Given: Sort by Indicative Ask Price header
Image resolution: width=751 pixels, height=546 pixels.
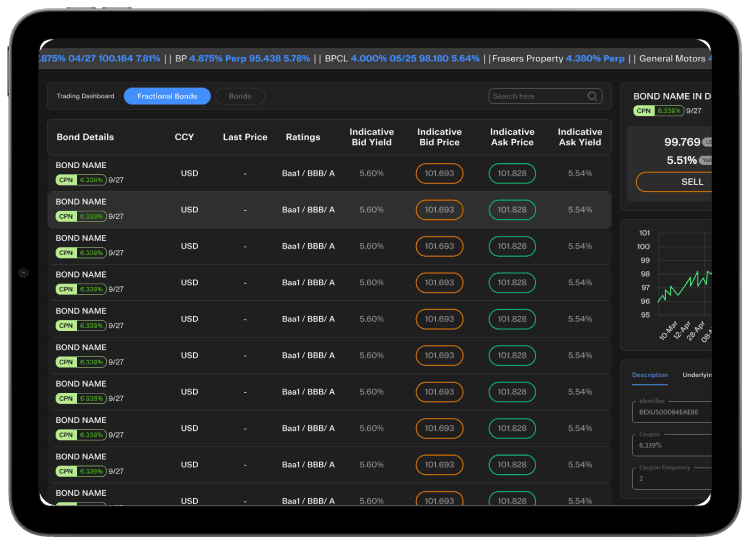Looking at the screenshot, I should [512, 137].
